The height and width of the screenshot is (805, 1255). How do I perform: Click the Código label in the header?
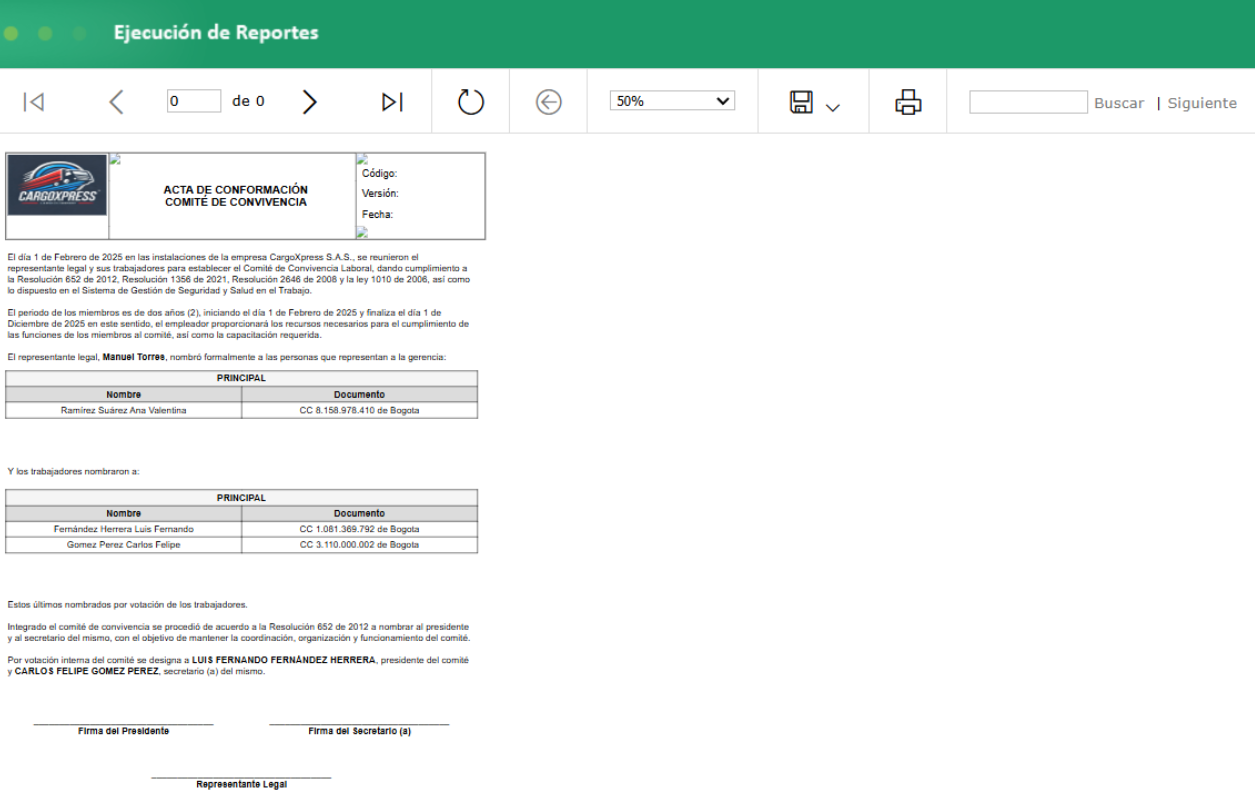[x=379, y=174]
